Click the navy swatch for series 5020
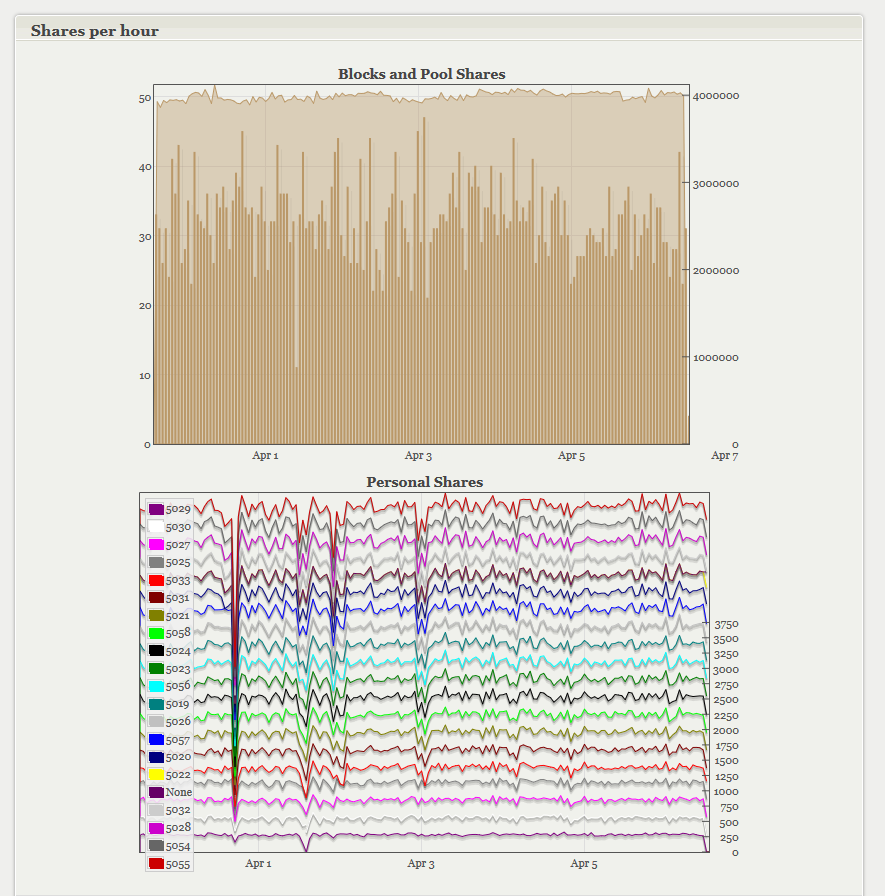The width and height of the screenshot is (885, 896). 156,757
